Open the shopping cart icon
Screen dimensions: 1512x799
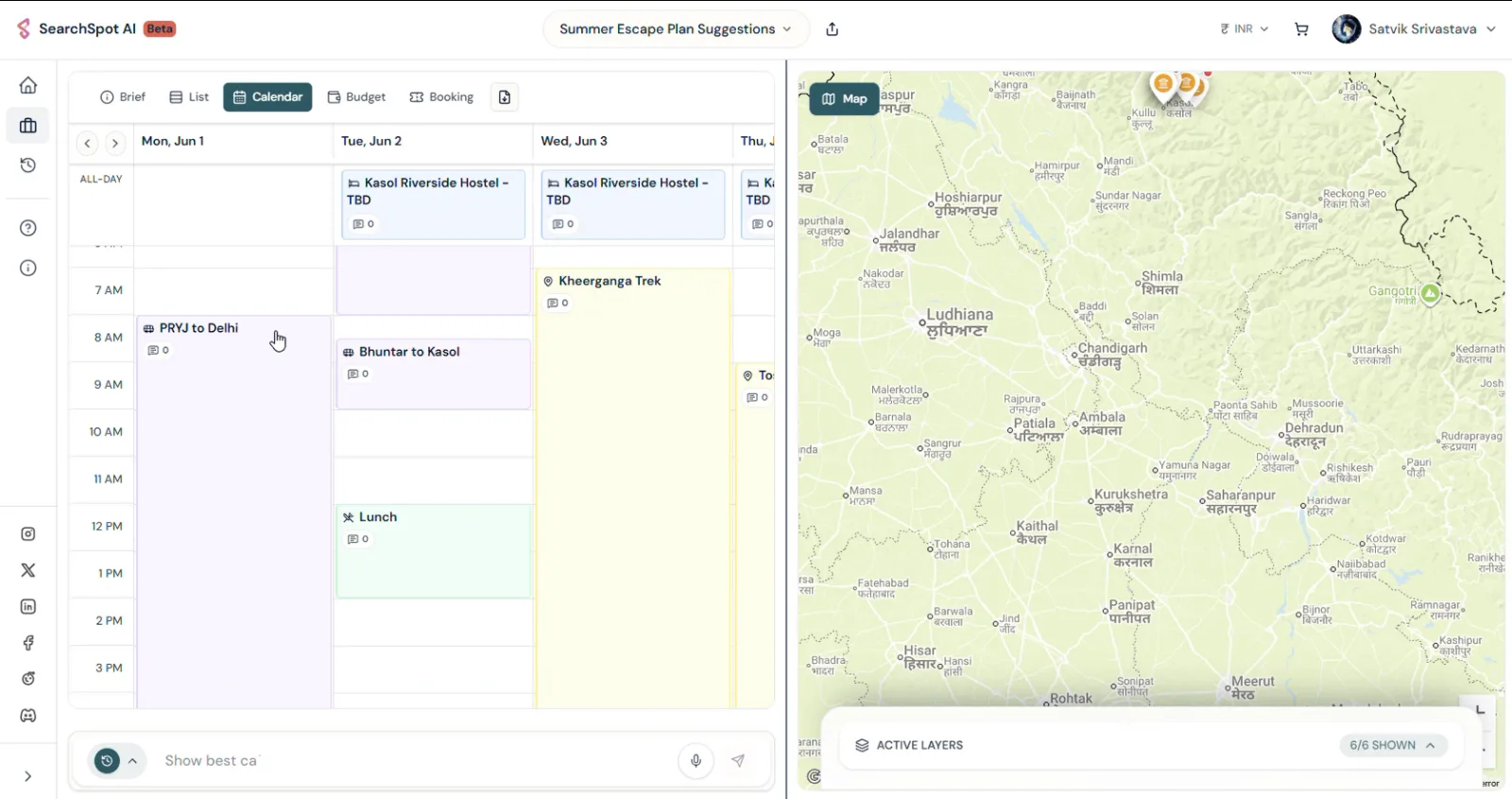pyautogui.click(x=1301, y=29)
